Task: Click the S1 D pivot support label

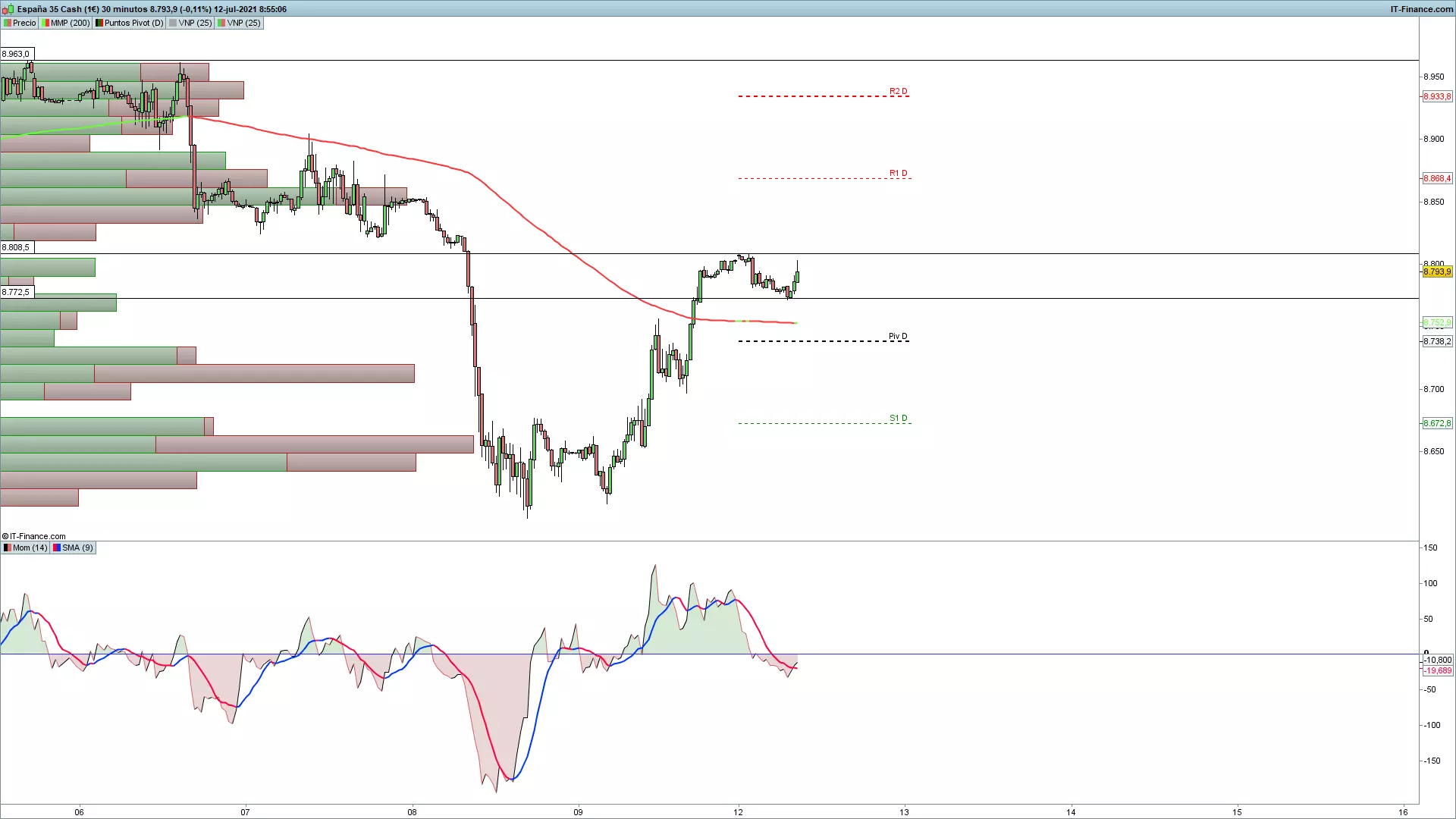Action: point(898,418)
